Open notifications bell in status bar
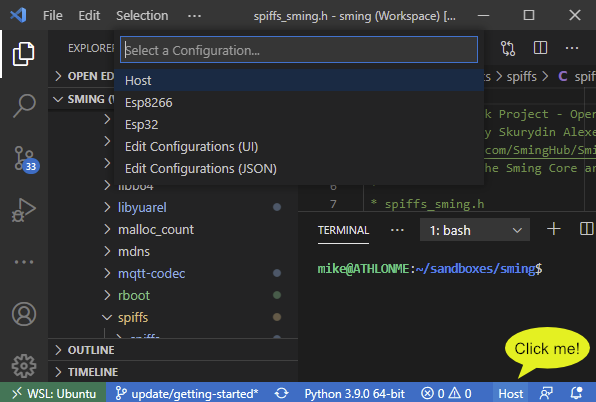This screenshot has width=596, height=402. (x=577, y=393)
